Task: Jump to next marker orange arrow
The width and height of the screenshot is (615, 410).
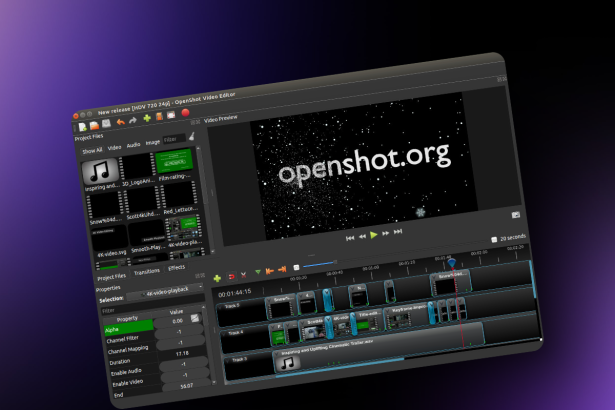Action: [282, 269]
